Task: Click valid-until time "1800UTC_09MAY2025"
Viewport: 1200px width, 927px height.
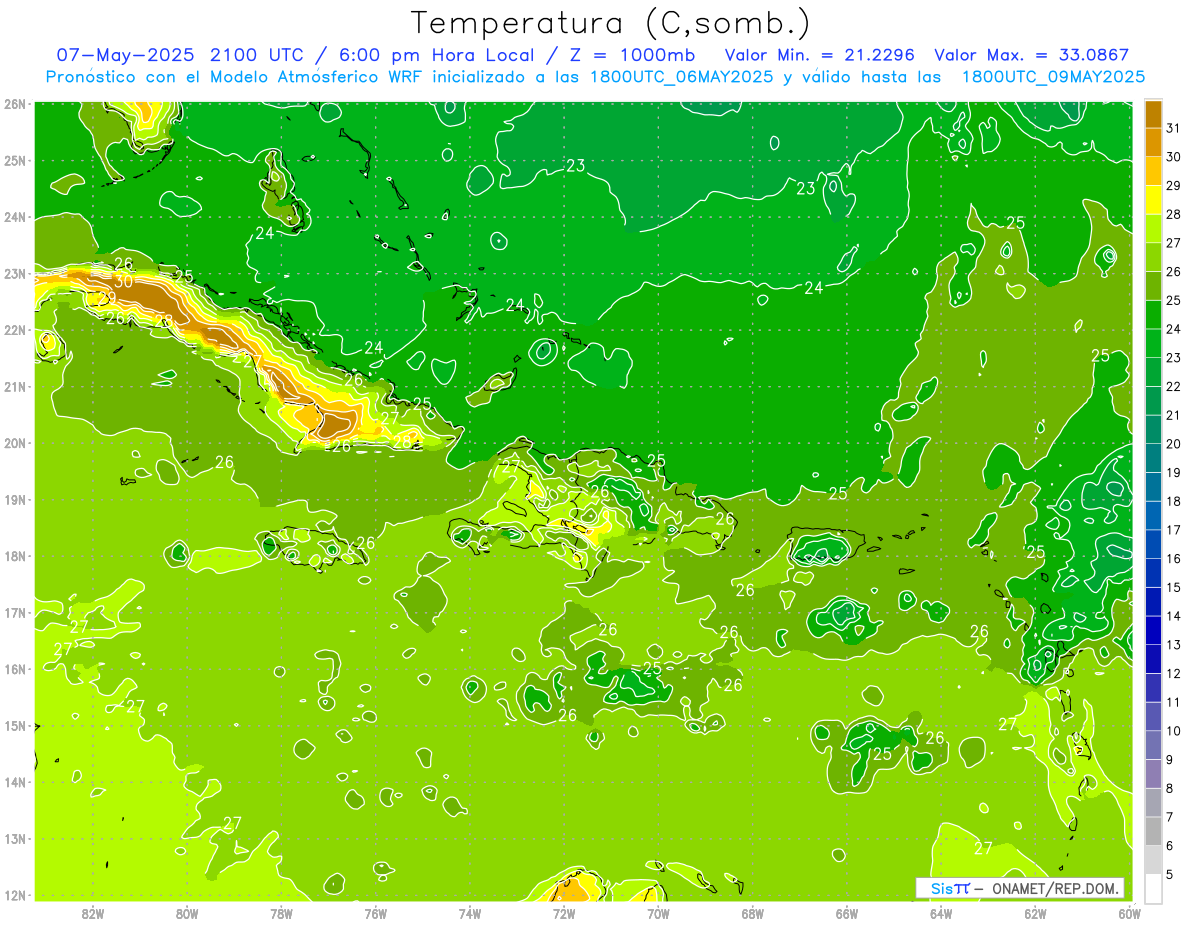Action: coord(1053,77)
